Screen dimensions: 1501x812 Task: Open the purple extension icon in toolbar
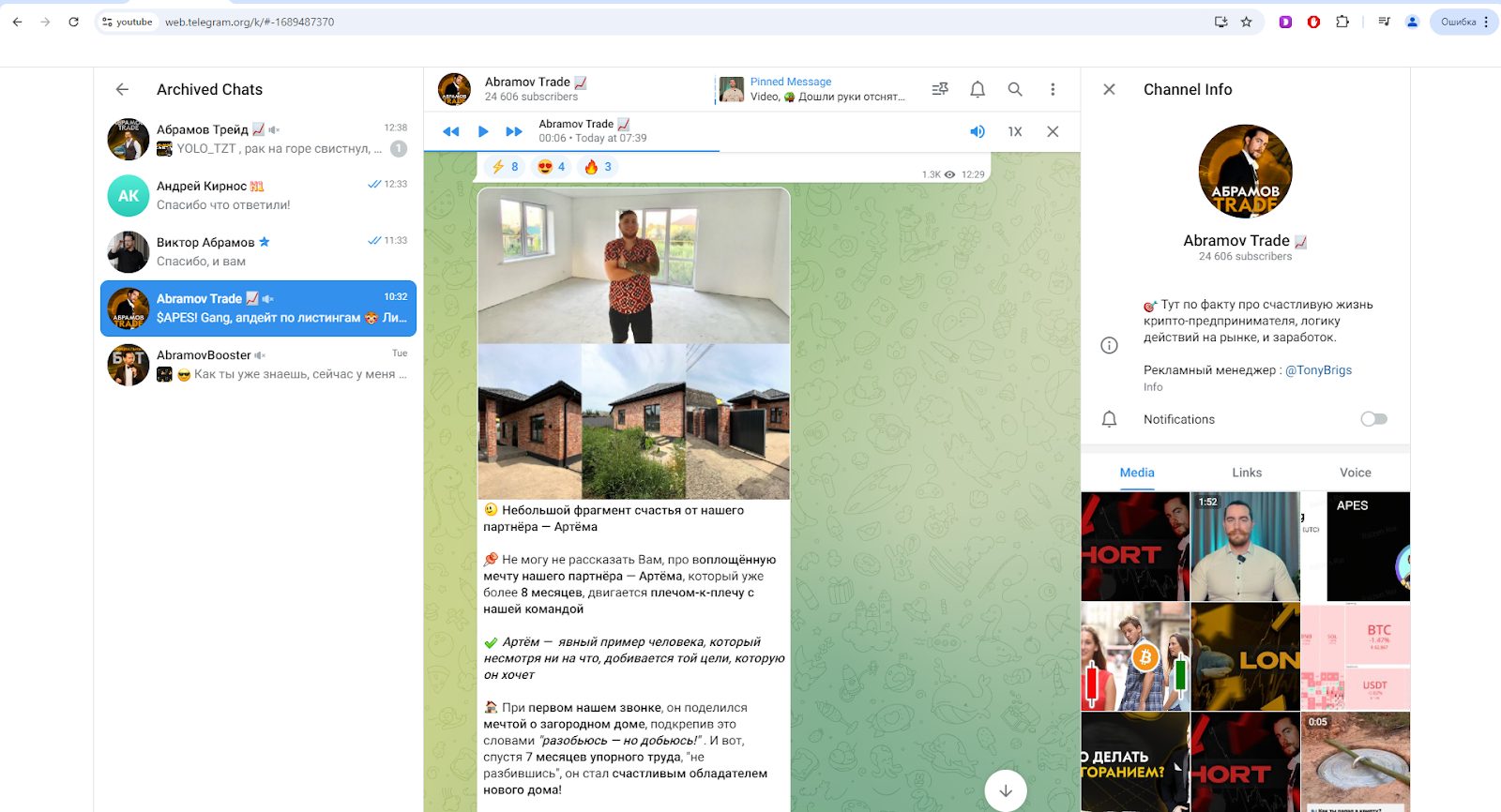coord(1285,22)
